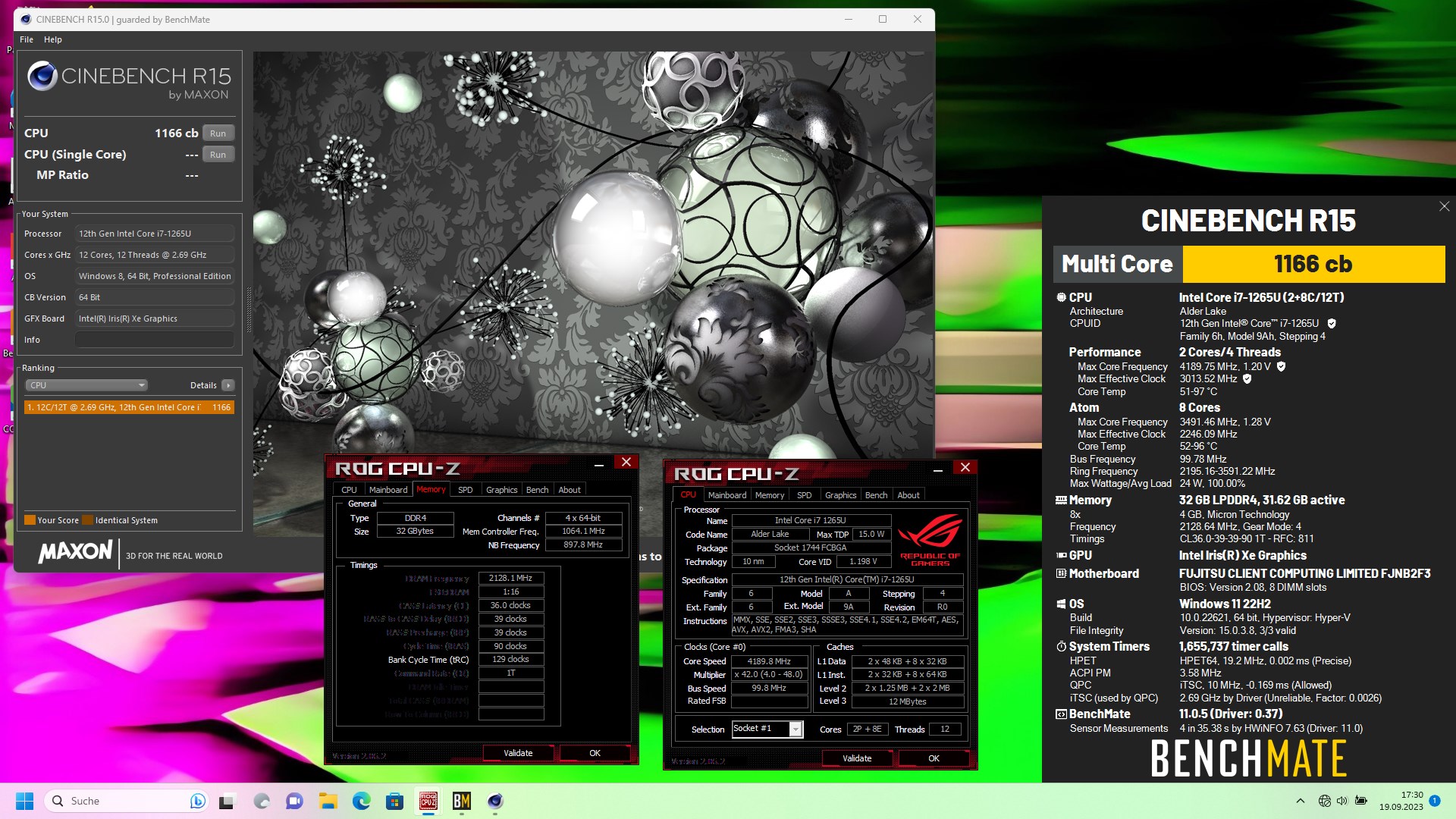Click the verified shield next to CPUID

click(1332, 324)
